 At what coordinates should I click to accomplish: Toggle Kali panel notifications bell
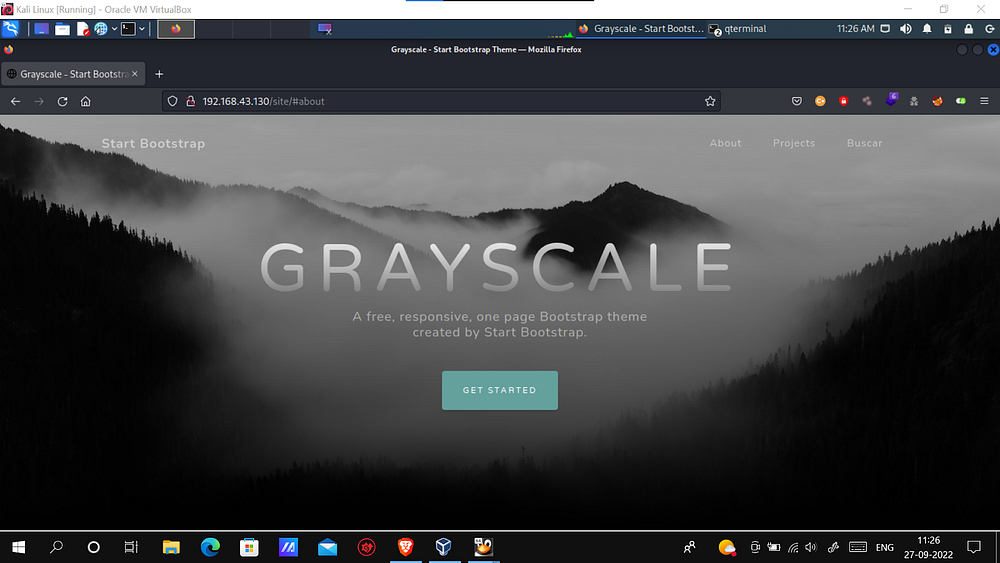[927, 29]
